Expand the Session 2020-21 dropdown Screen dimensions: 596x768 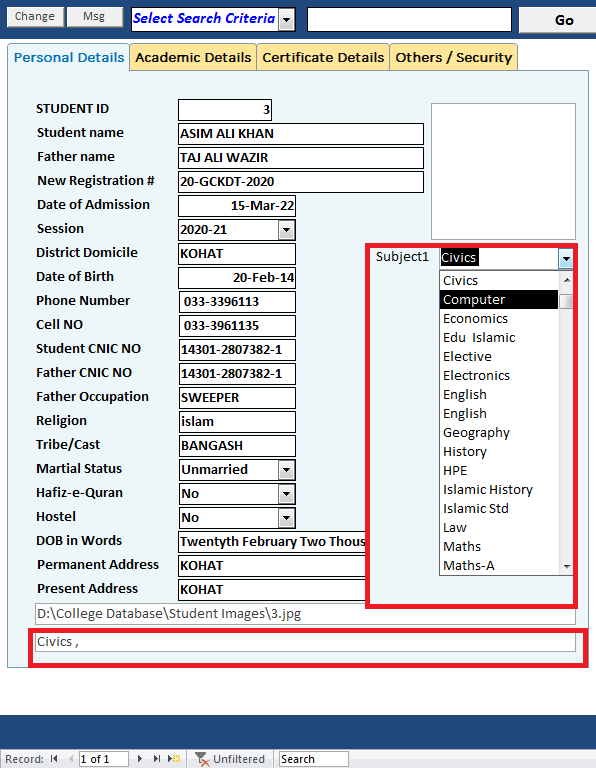point(286,230)
